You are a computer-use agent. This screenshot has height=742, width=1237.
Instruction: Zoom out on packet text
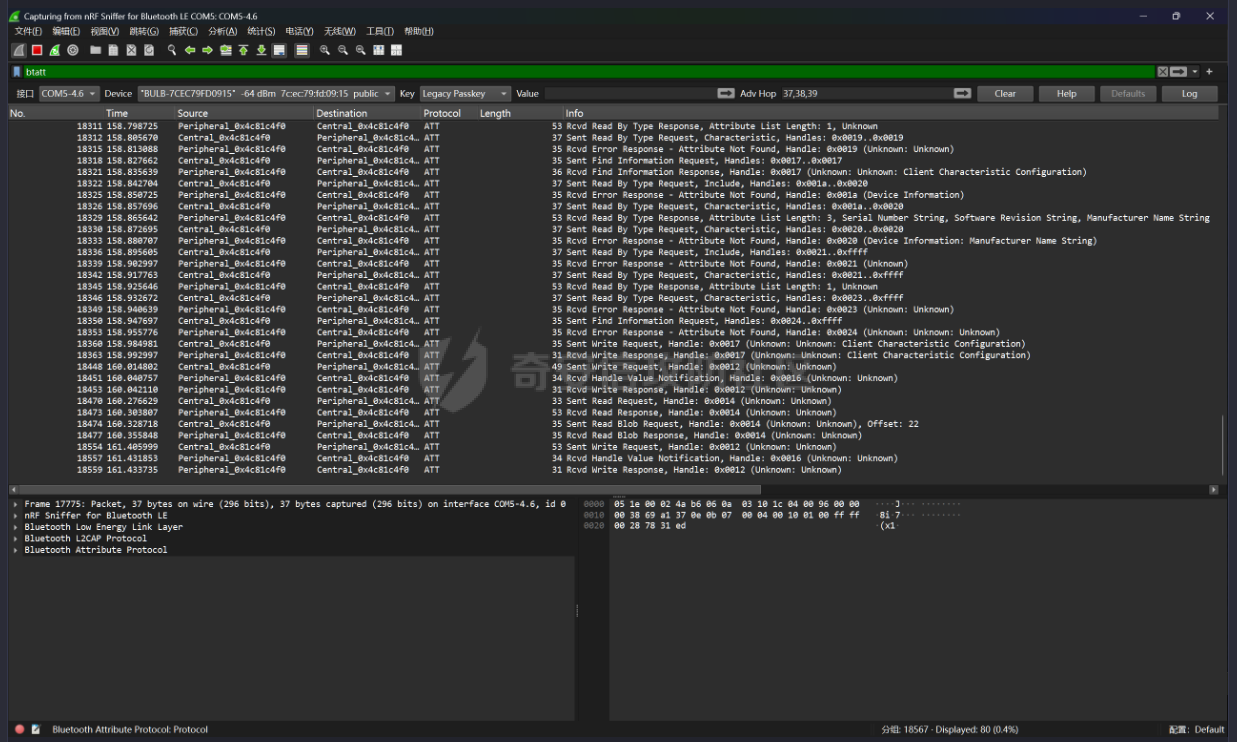click(x=343, y=50)
